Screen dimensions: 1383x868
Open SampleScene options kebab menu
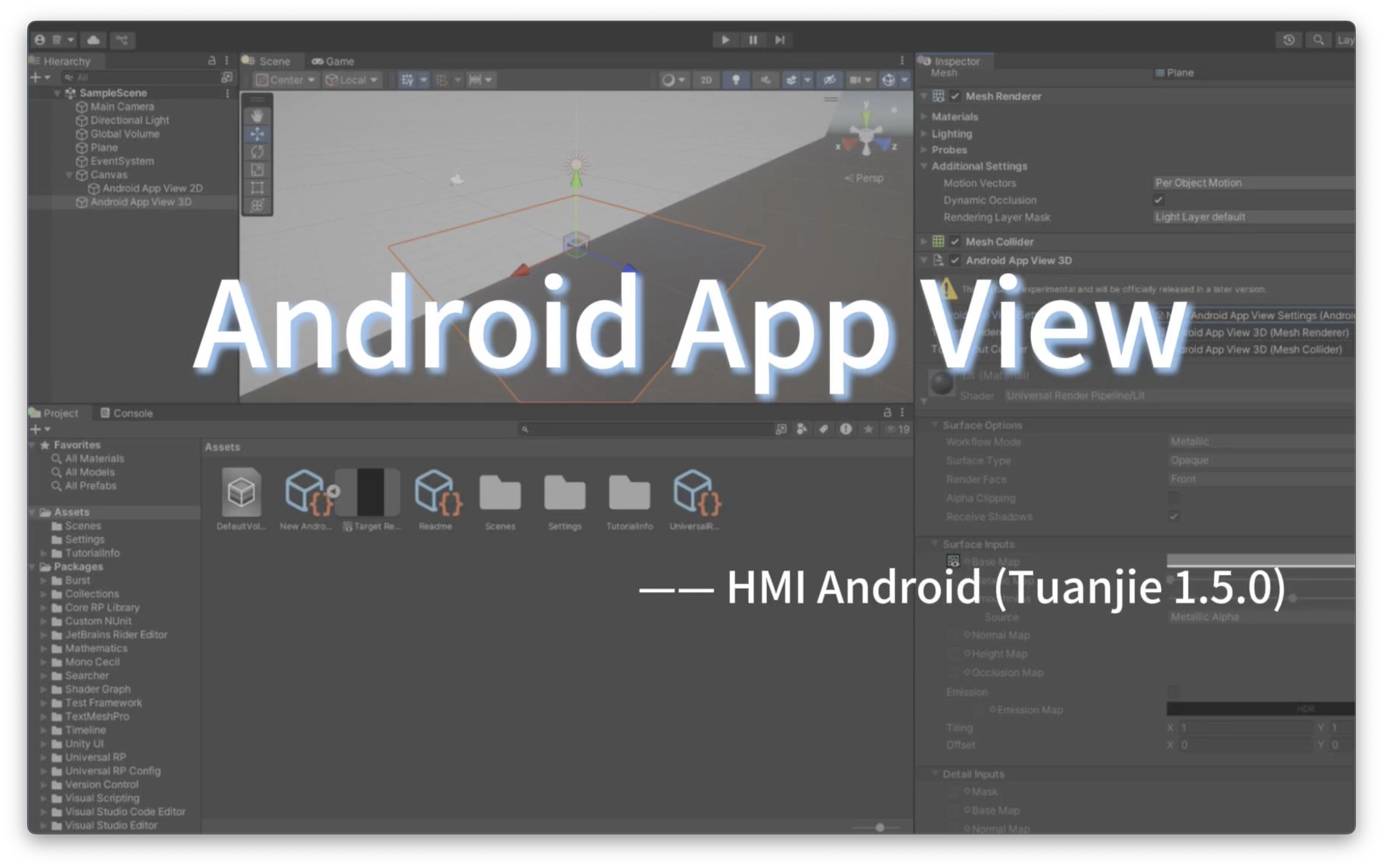coord(227,93)
